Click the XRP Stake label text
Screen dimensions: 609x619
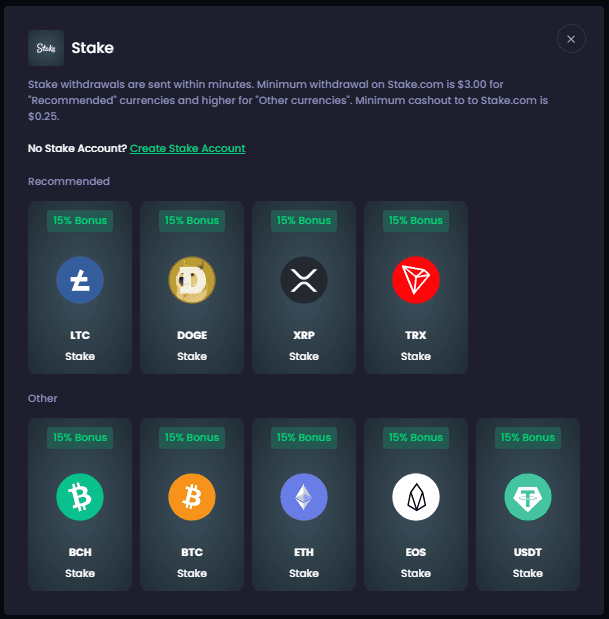[x=304, y=356]
